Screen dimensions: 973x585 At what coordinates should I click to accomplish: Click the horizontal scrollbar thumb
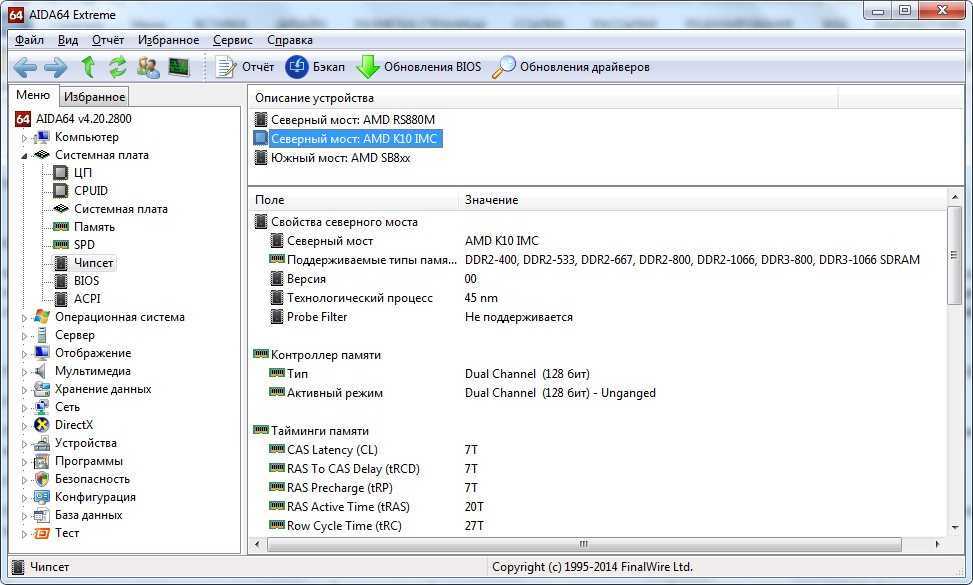[x=584, y=545]
